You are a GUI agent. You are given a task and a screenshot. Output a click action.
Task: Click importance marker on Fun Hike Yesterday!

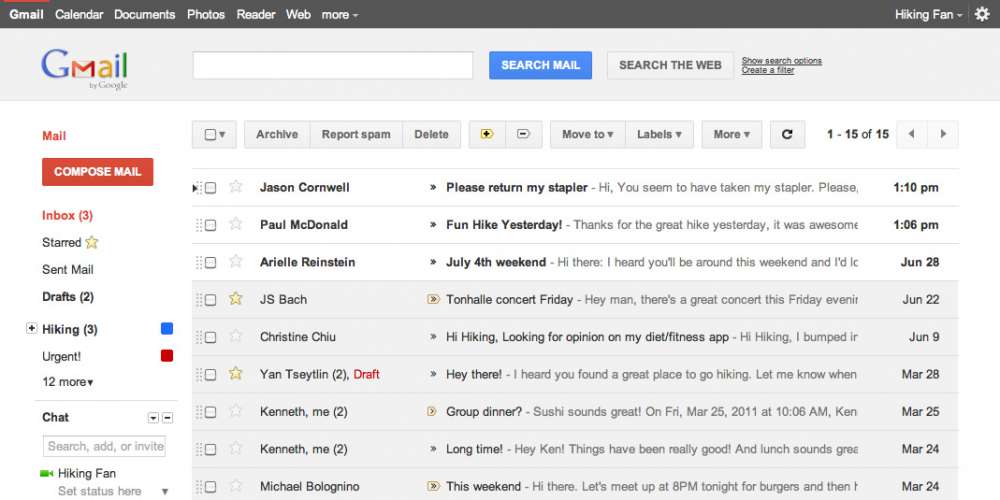pos(433,224)
